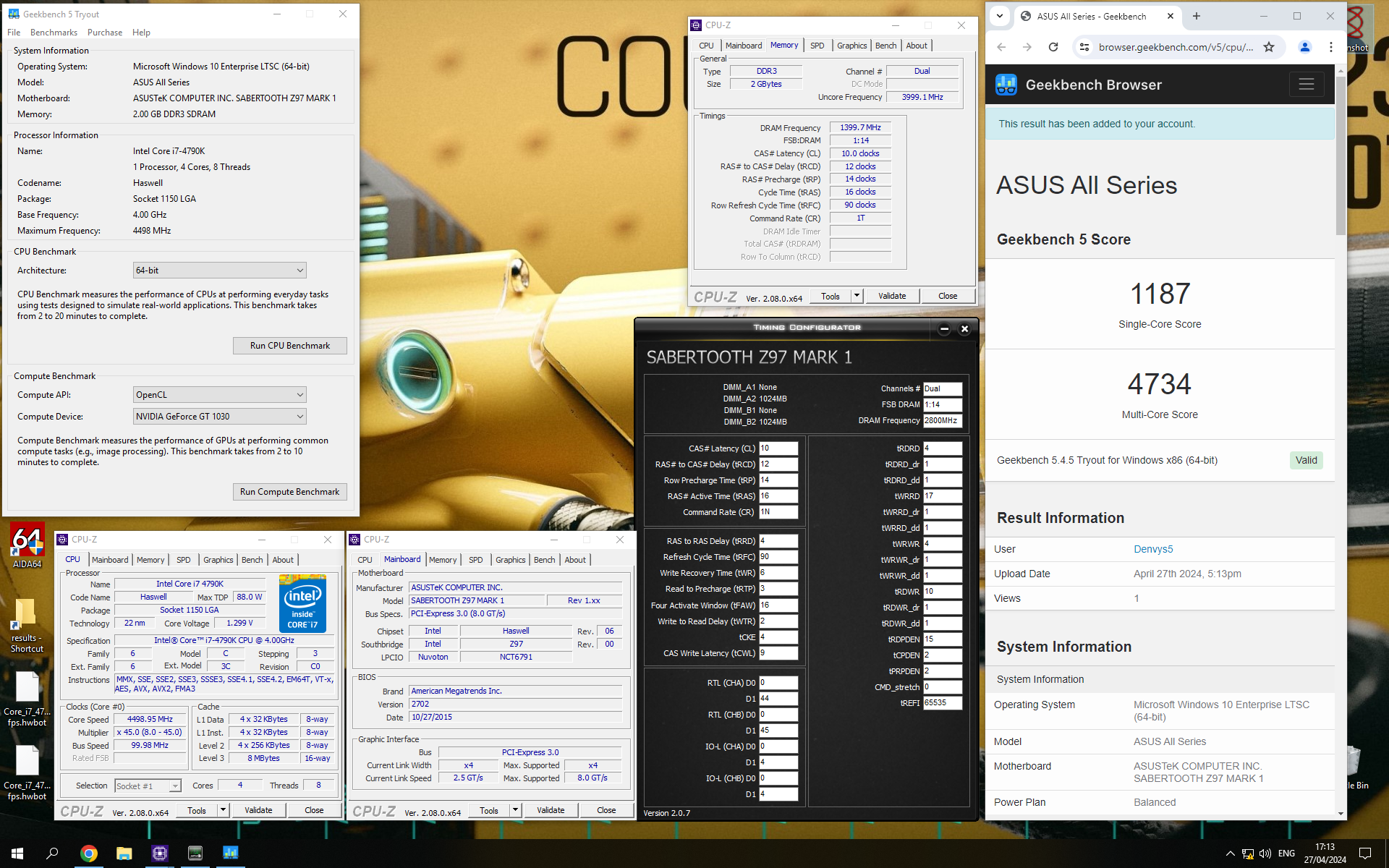
Task: Click Valid badge on Geekbench result
Action: [x=1306, y=460]
